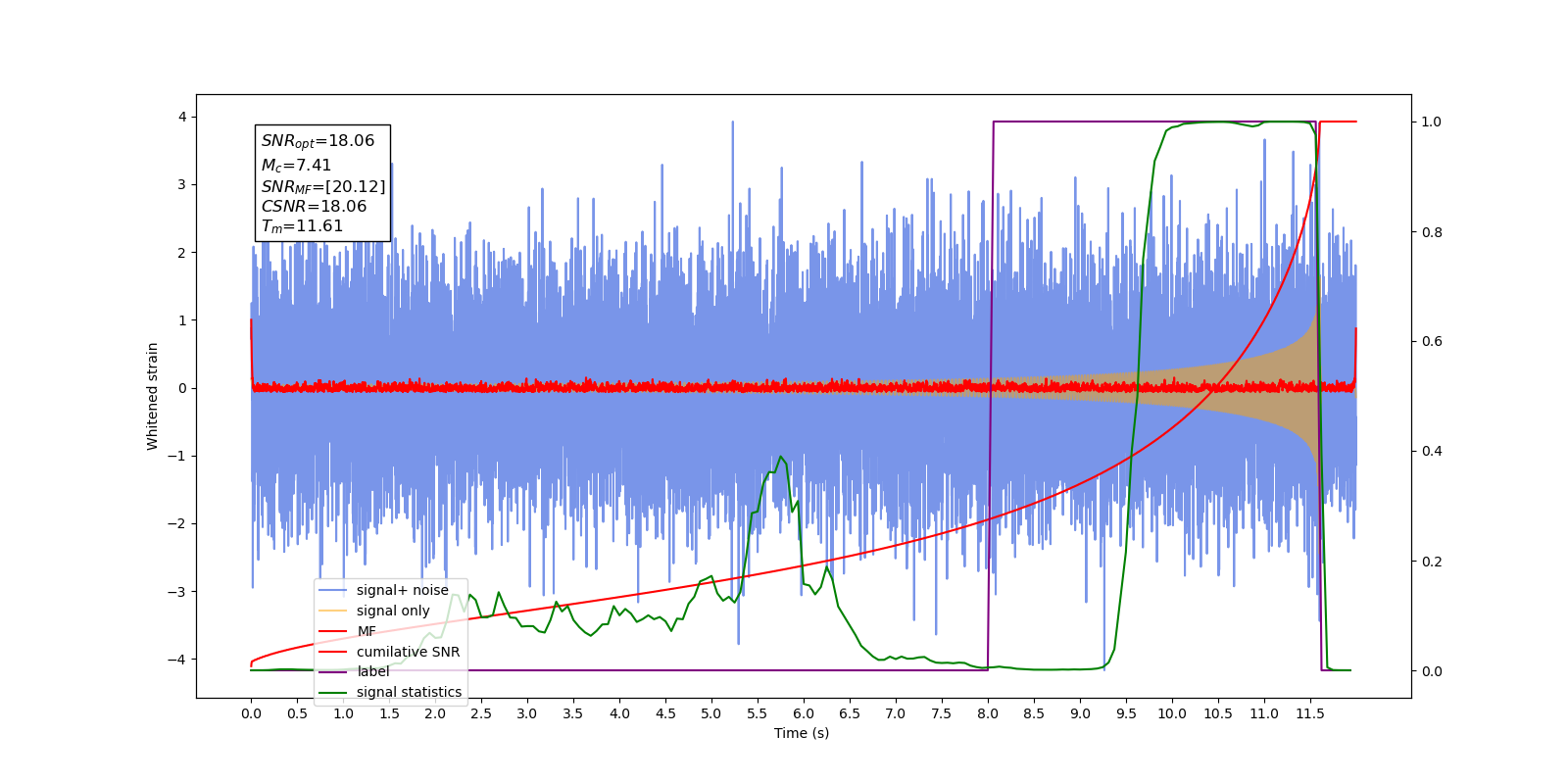1568x784 pixels.
Task: Click the 'Whitened strain' y-axis label
Action: (152, 396)
